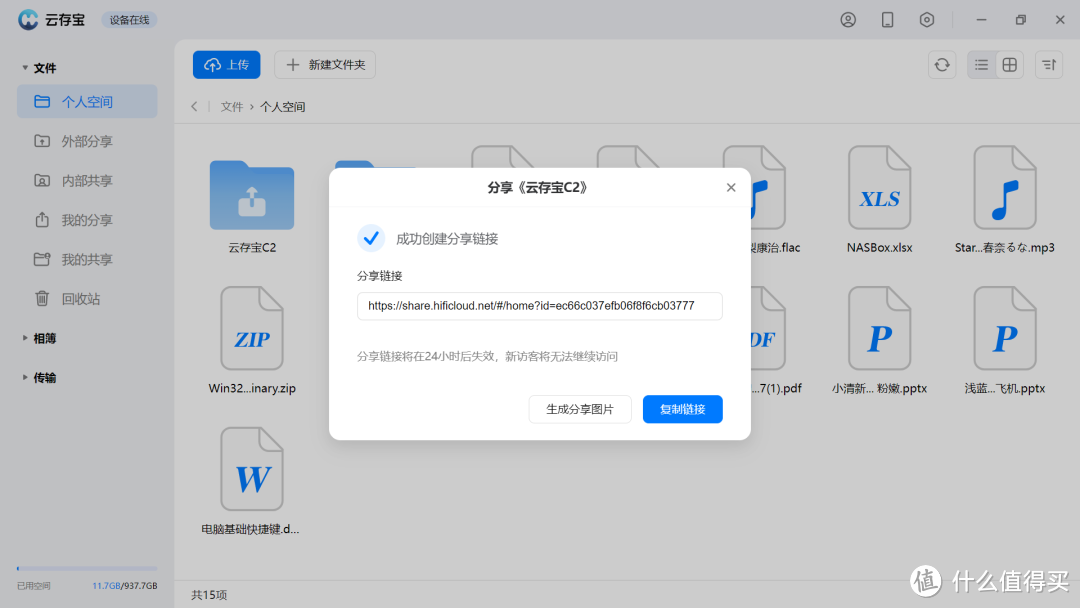The image size is (1080, 608).
Task: Open the sort order icon in the toolbar
Action: (x=1048, y=64)
